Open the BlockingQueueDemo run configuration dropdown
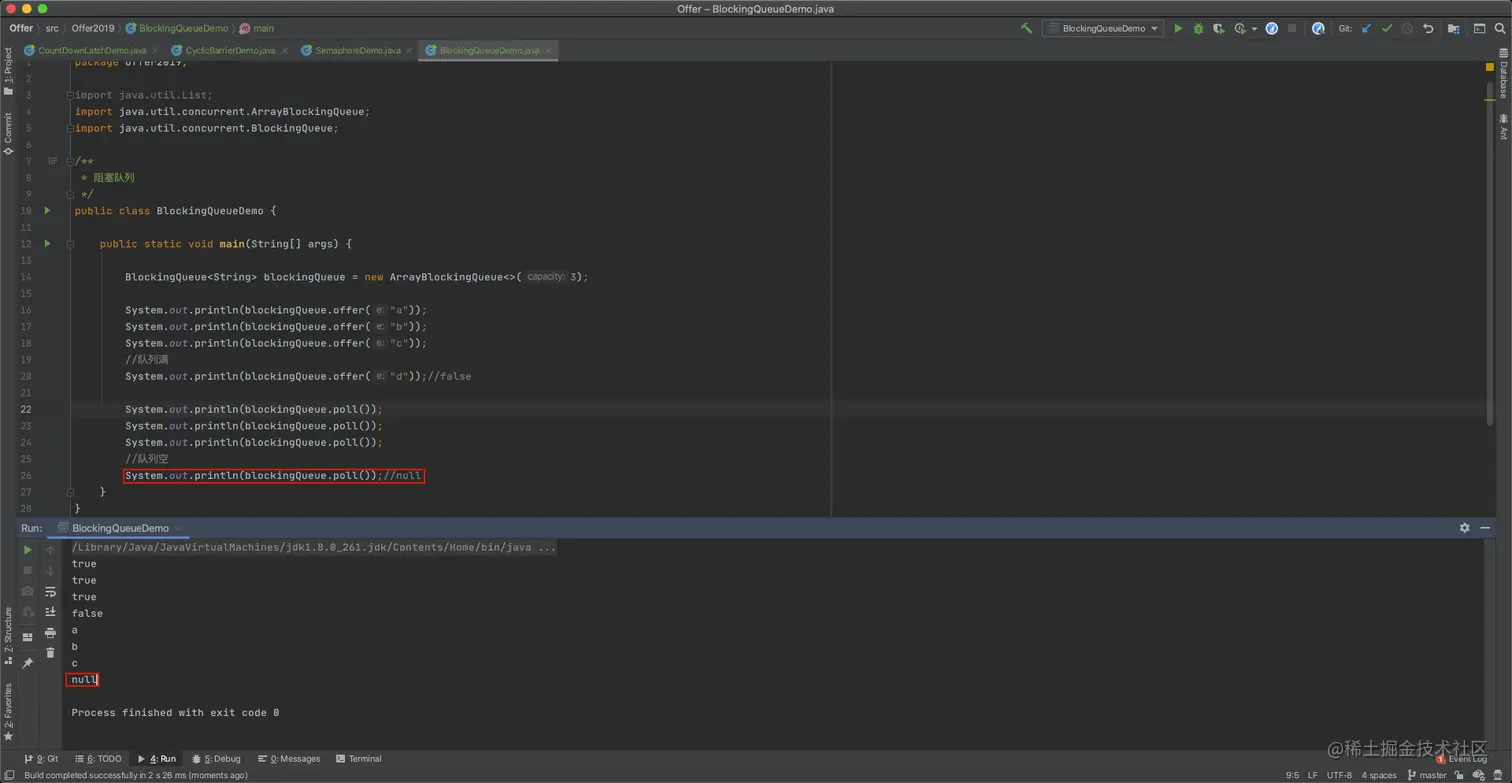This screenshot has width=1512, height=783. [1103, 28]
